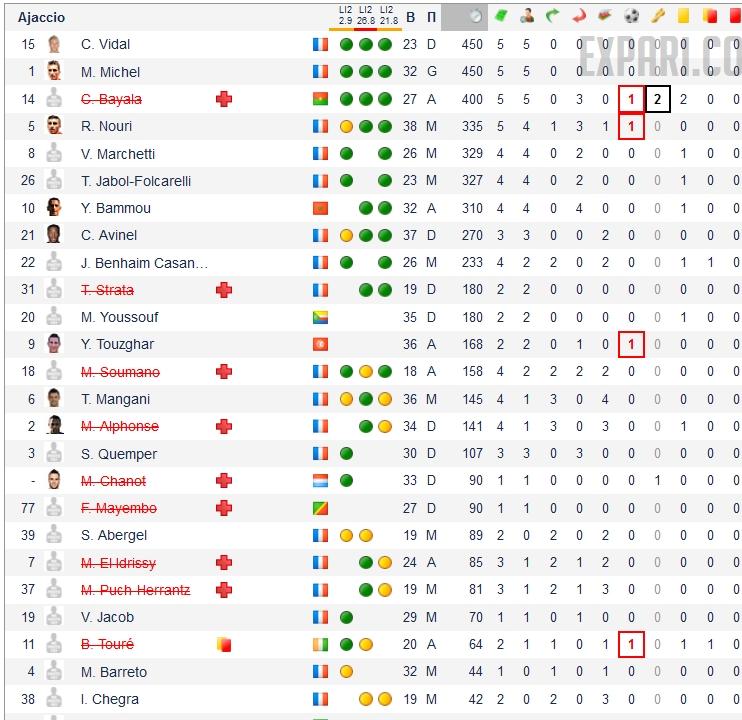
Task: Click R. Nouri's player photo thumbnail
Action: coord(54,126)
